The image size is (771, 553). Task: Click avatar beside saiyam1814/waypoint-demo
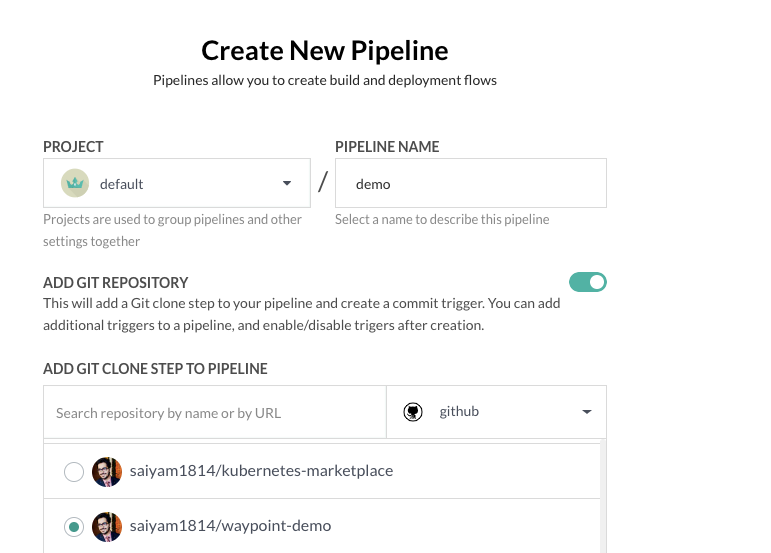click(x=107, y=526)
